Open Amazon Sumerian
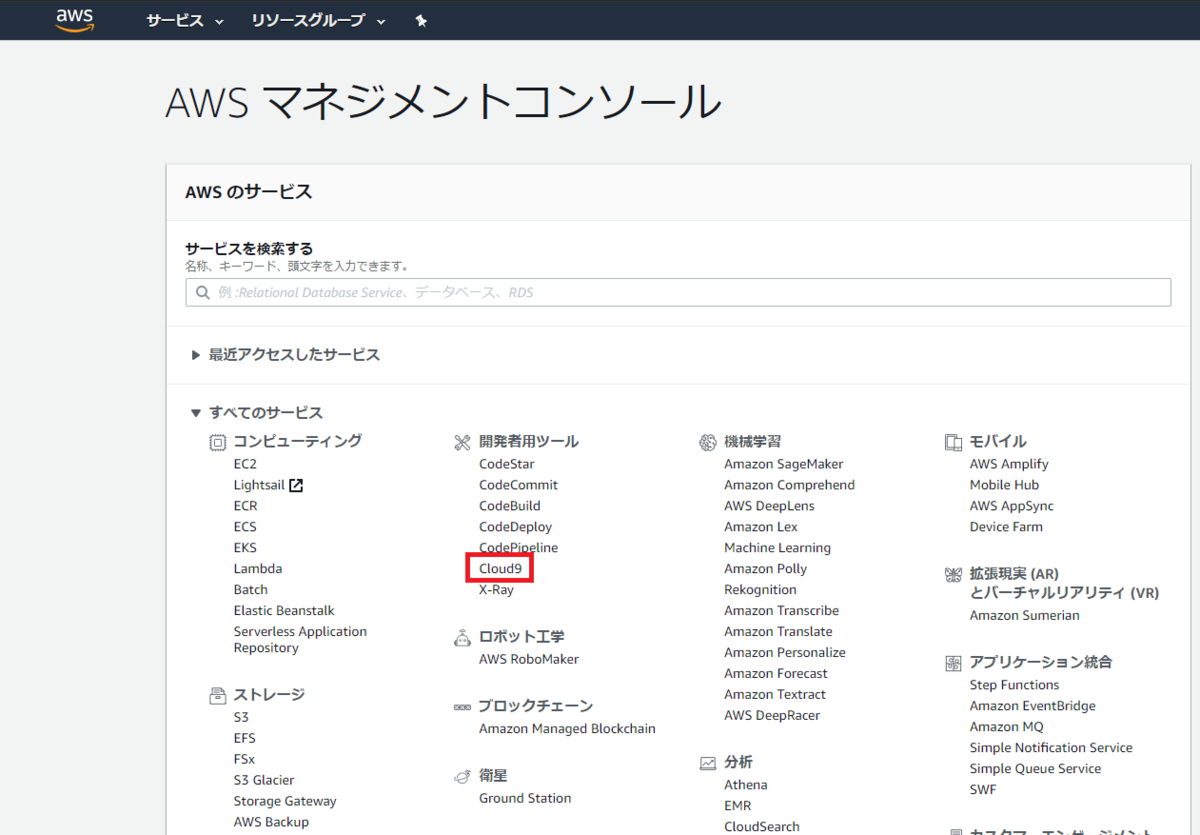 pyautogui.click(x=1024, y=616)
